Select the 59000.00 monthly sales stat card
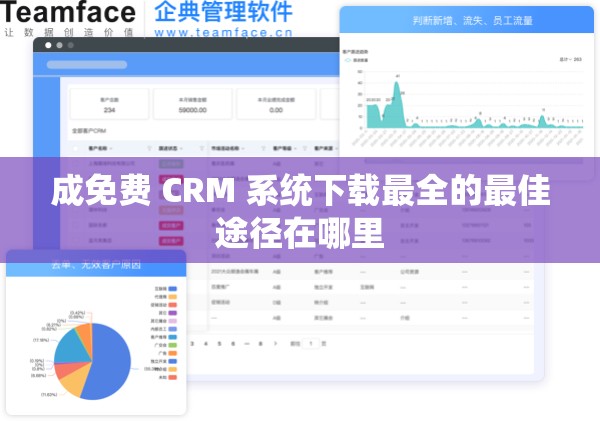Viewport: 600px width, 421px height. (192, 104)
